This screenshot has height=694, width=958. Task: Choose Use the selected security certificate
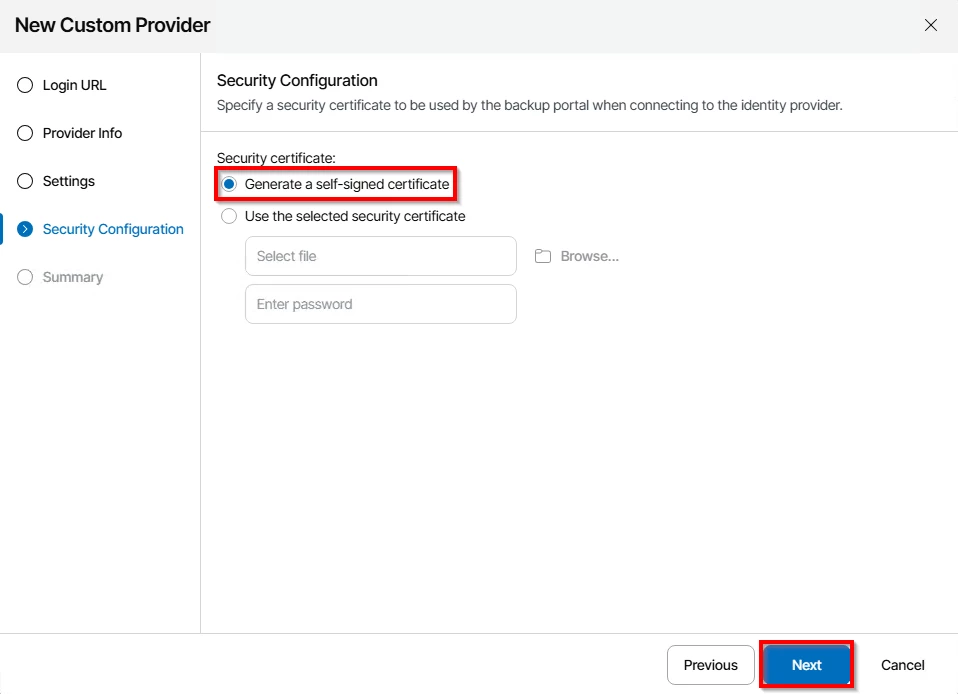(230, 216)
